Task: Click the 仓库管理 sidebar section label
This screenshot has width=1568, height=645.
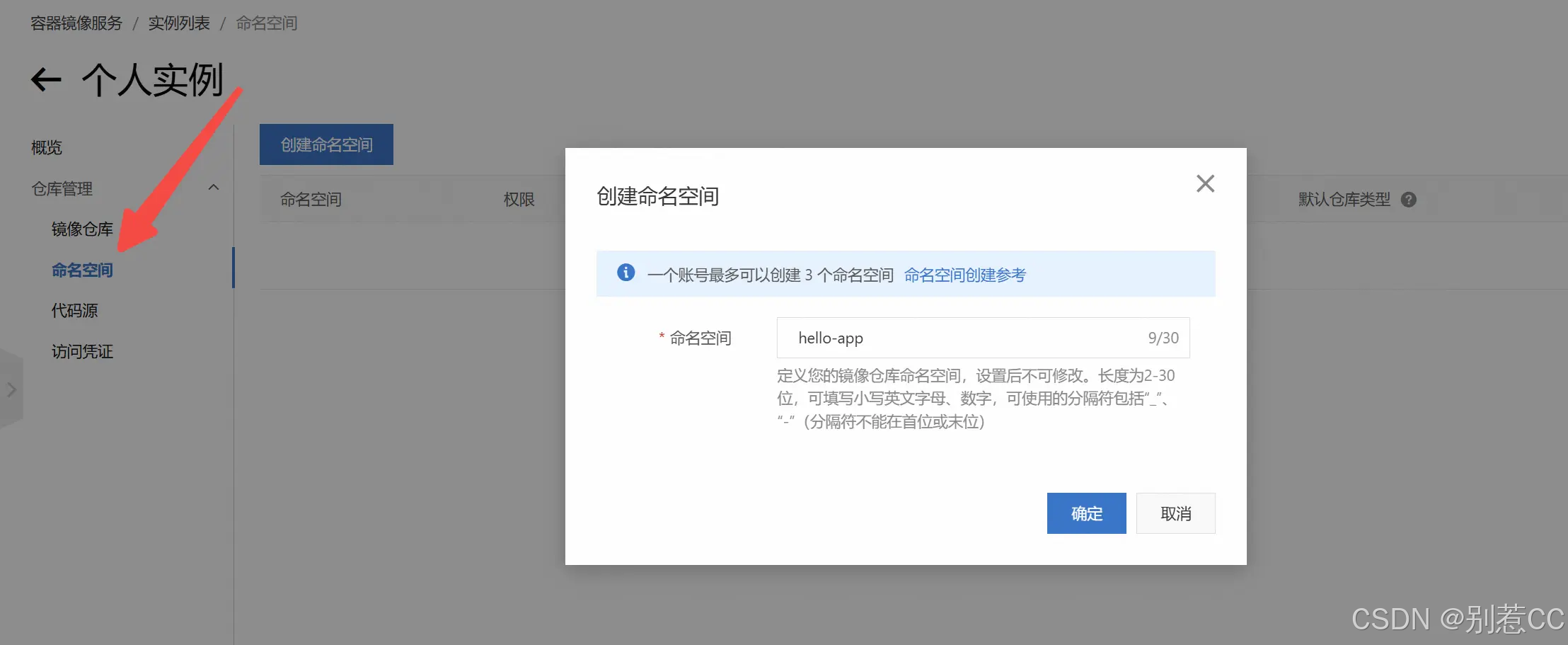Action: (x=62, y=188)
